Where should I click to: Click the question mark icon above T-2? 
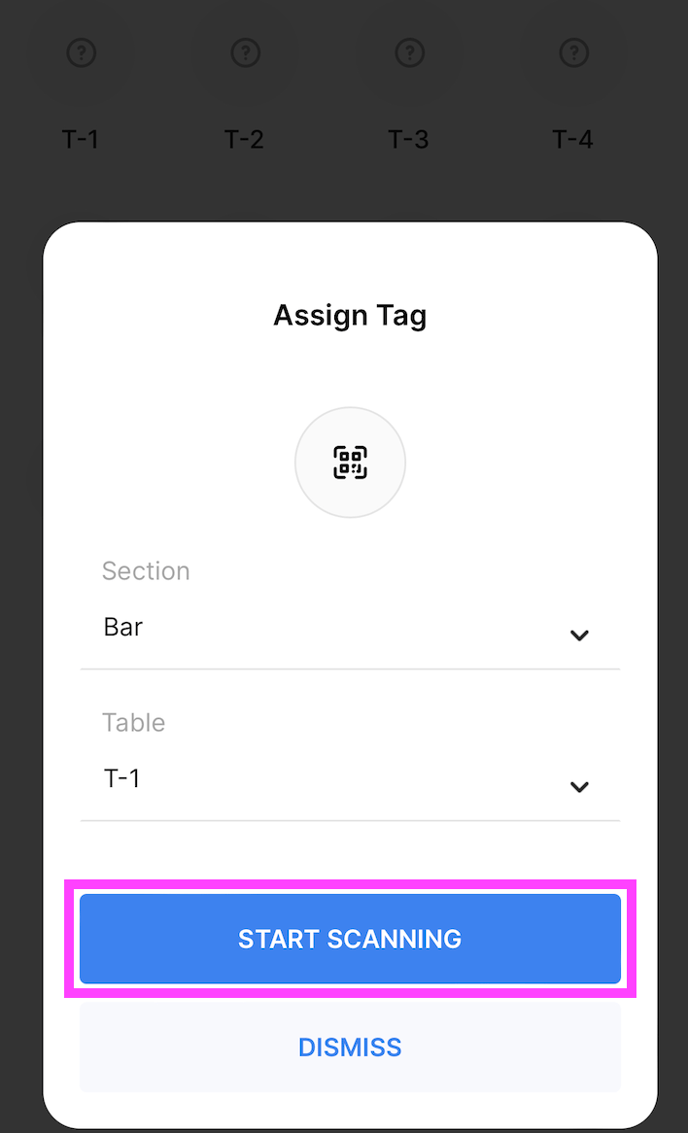point(245,52)
